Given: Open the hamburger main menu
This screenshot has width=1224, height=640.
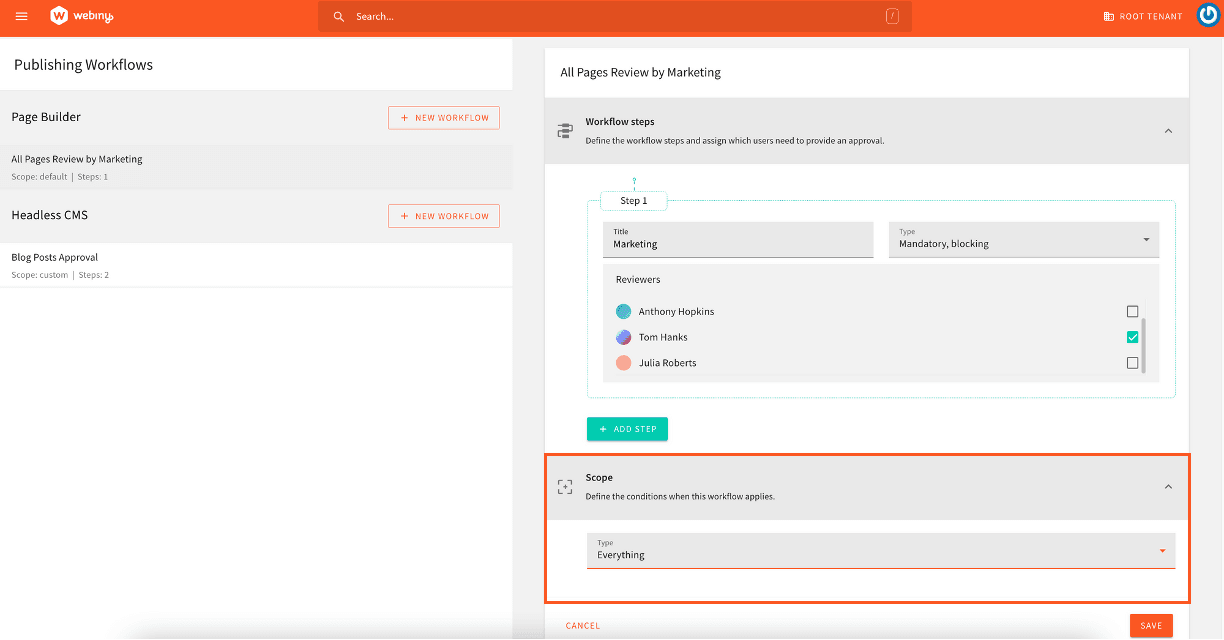Looking at the screenshot, I should (22, 16).
